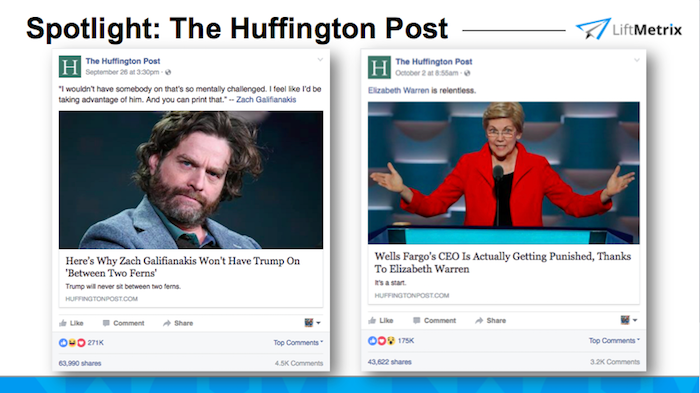Open Top Comments dropdown on right post
Viewport: 700px width, 393px height.
click(614, 340)
